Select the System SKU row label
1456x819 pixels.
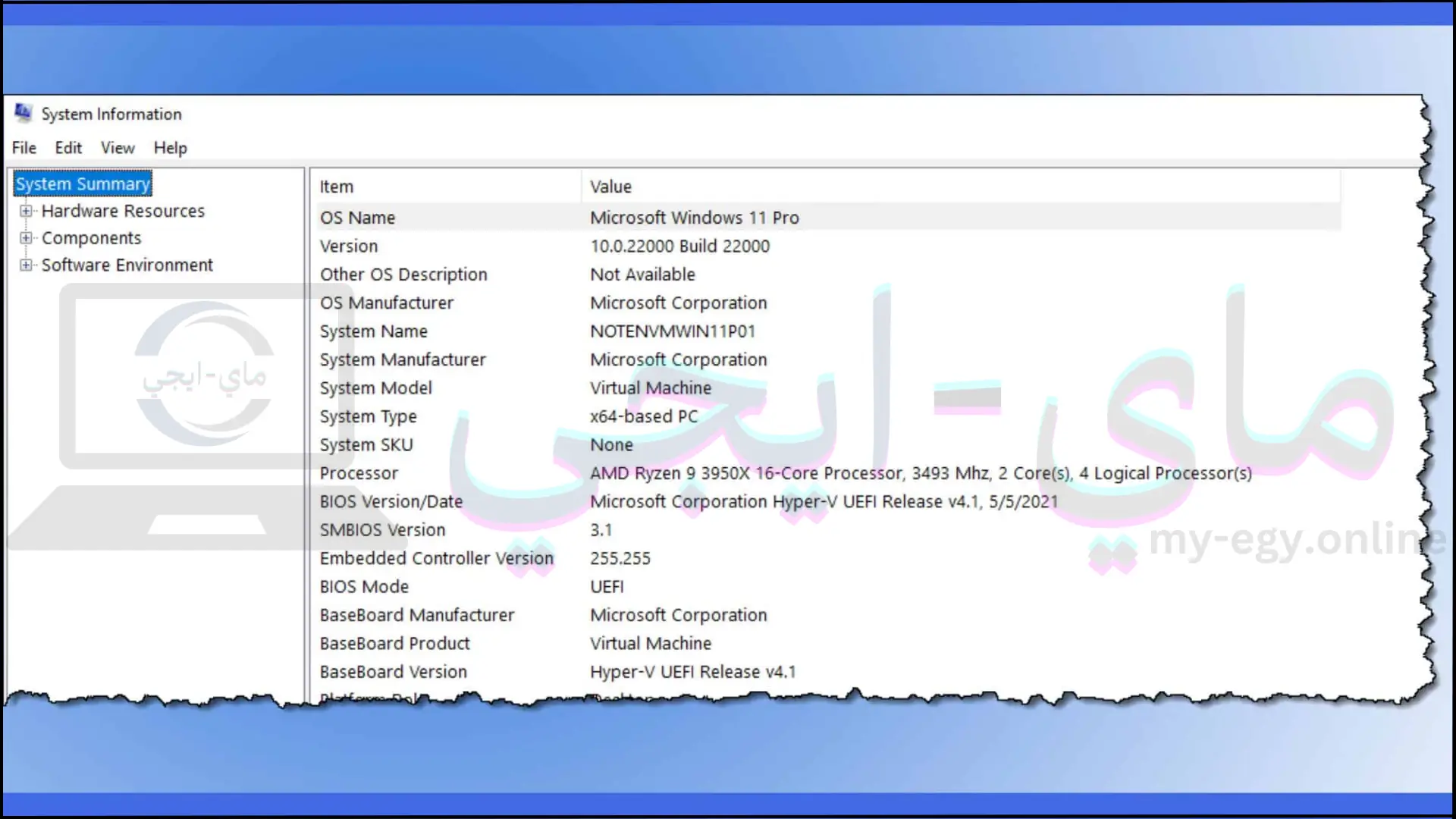[366, 445]
